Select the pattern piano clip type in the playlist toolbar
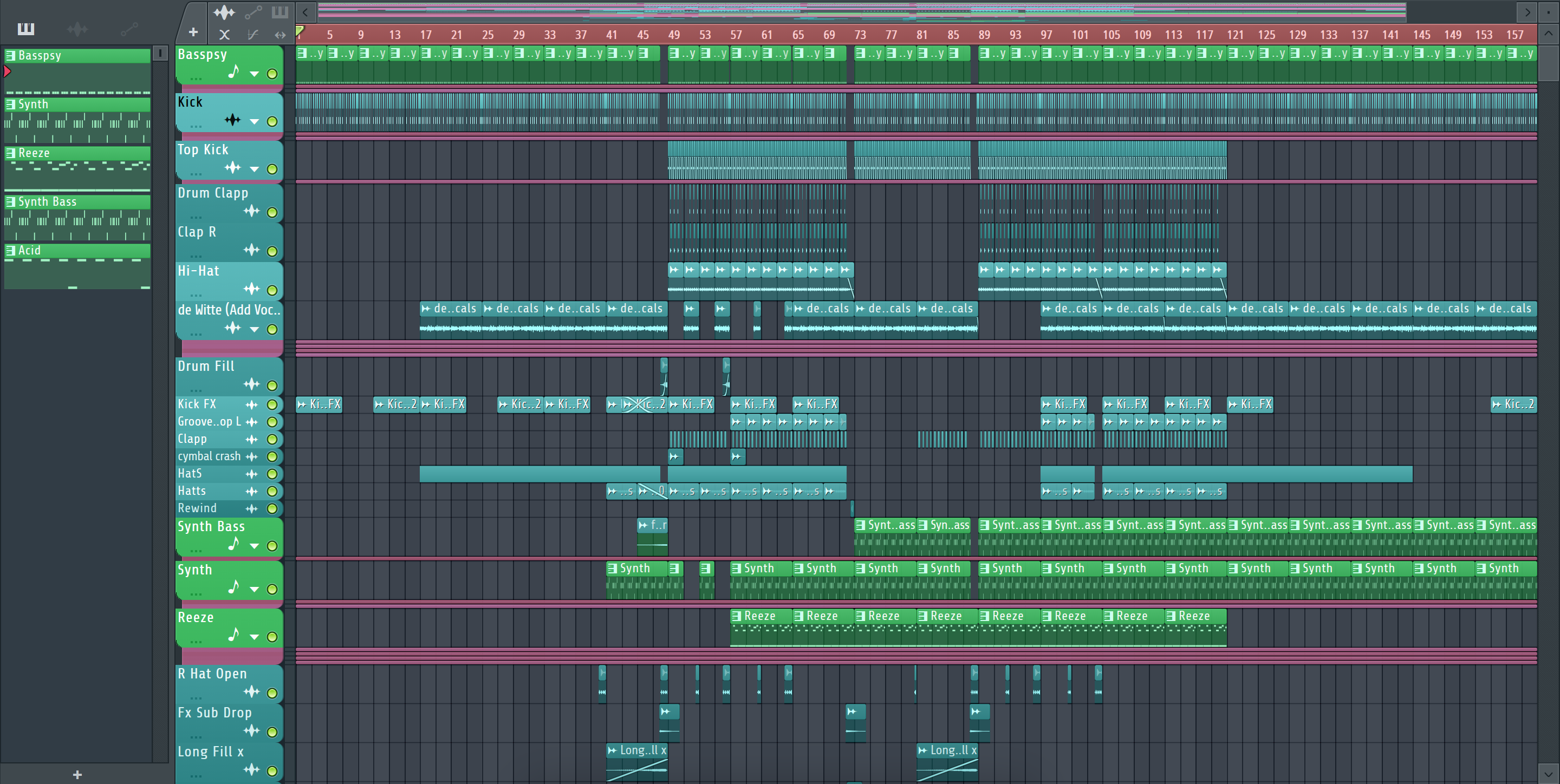 [280, 12]
